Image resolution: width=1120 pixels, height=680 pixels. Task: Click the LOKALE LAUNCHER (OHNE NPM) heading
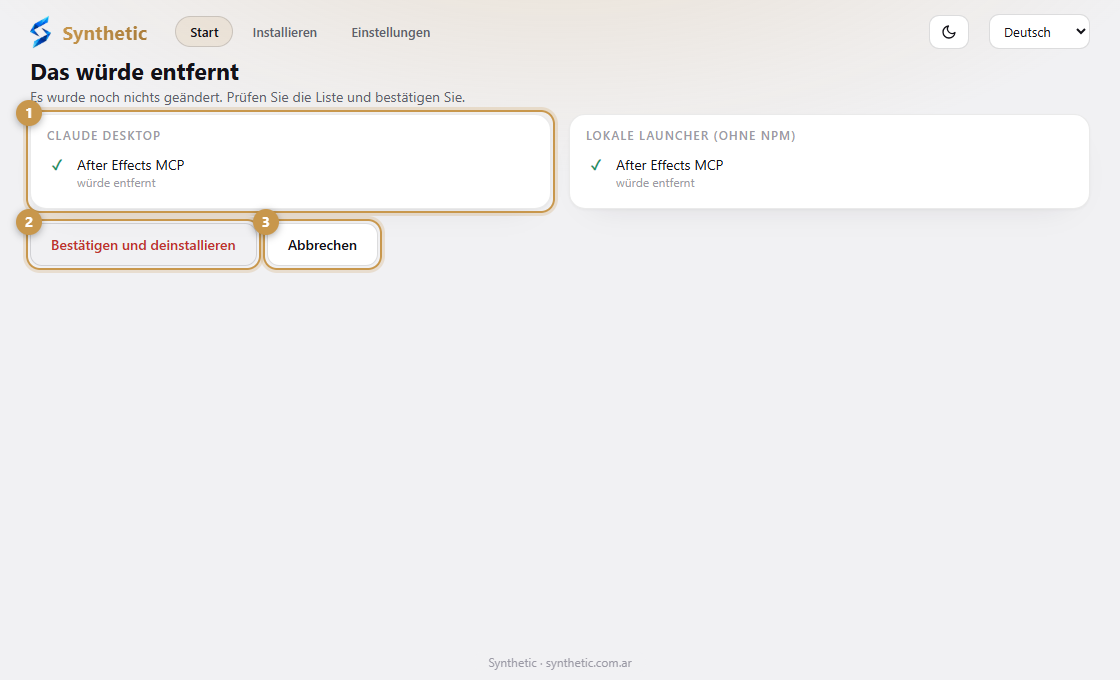tap(691, 136)
